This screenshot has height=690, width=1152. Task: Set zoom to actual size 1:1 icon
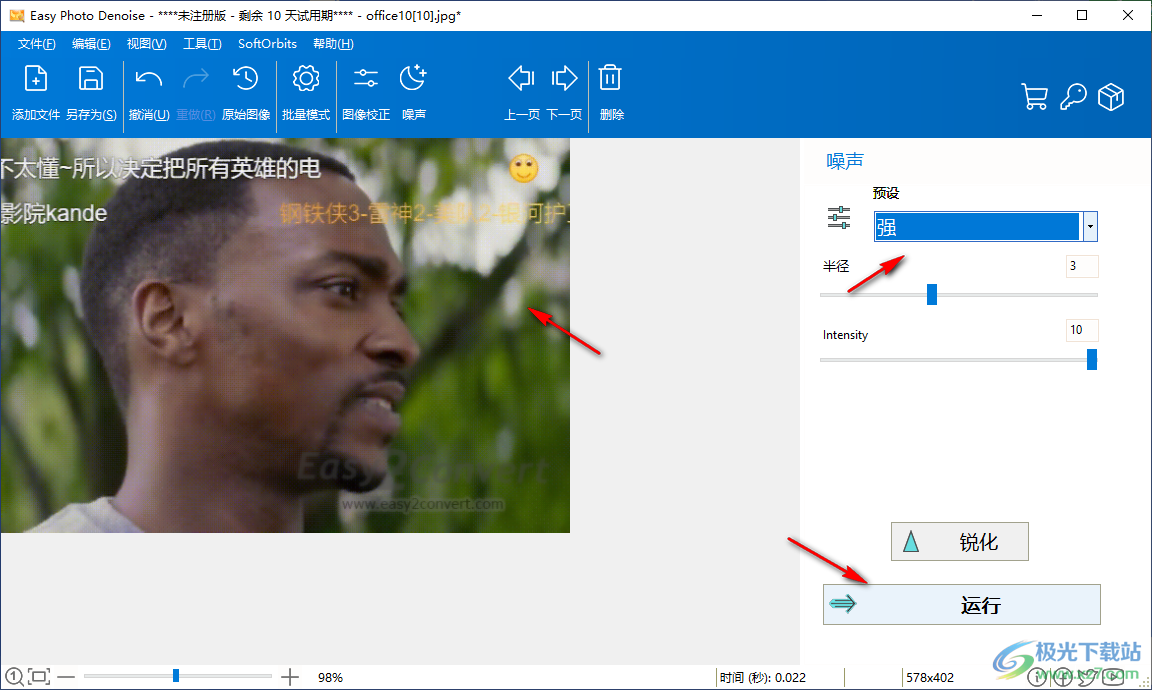click(13, 677)
